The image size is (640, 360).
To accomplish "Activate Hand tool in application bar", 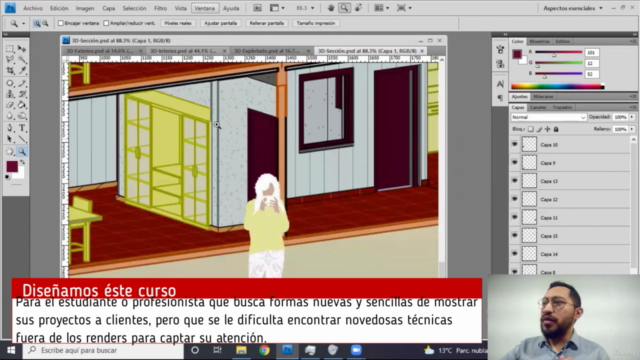I will click(331, 8).
